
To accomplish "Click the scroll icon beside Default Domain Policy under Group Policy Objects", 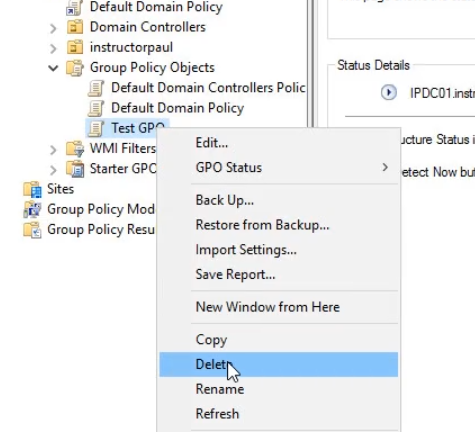I will pyautogui.click(x=96, y=109).
